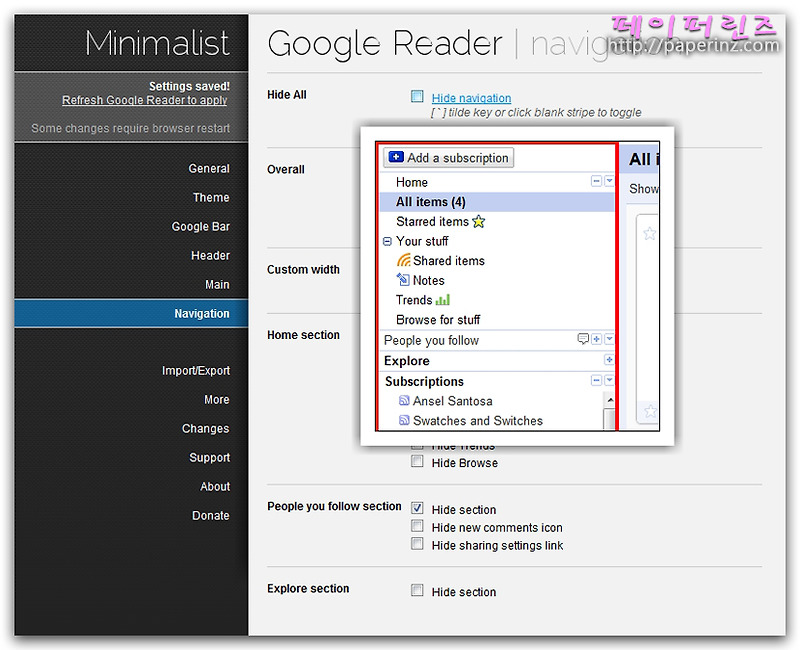Open the About page
800x650 pixels.
(x=215, y=487)
